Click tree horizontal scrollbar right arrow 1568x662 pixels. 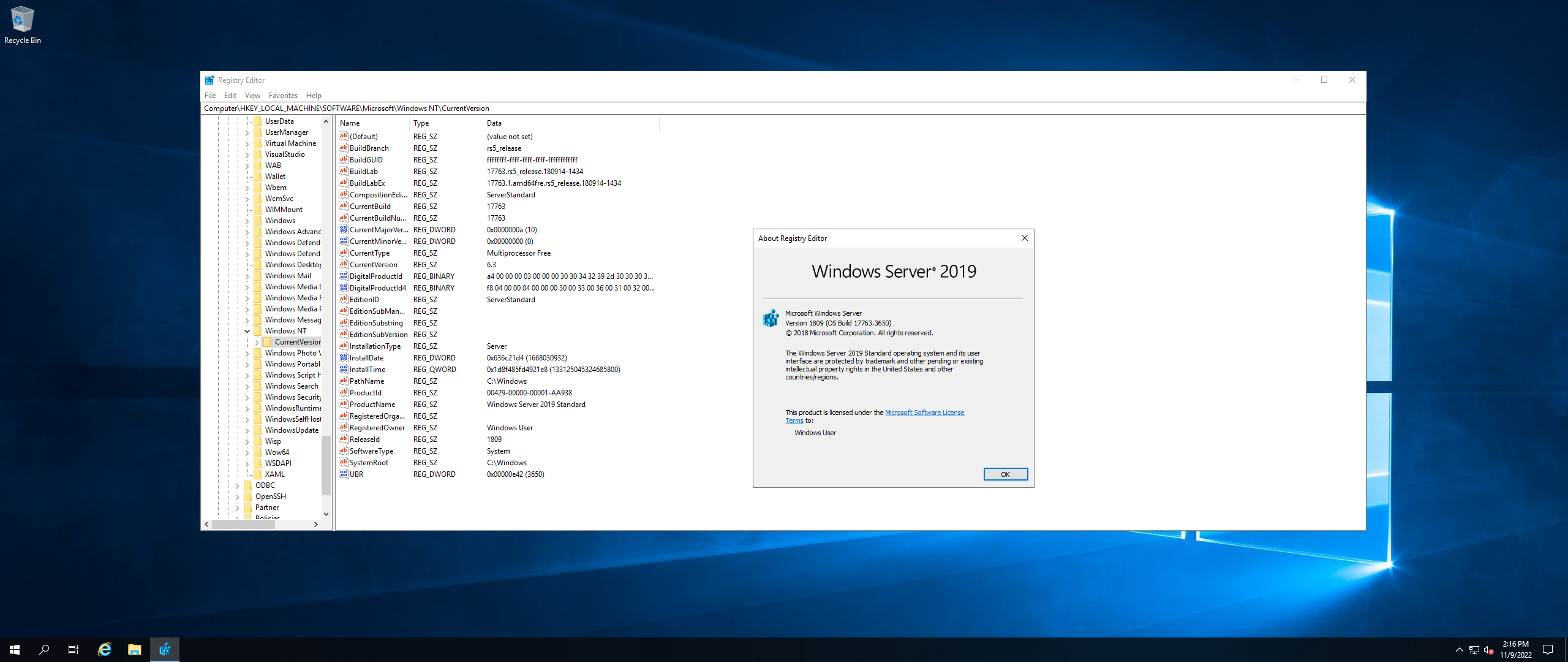pos(316,525)
